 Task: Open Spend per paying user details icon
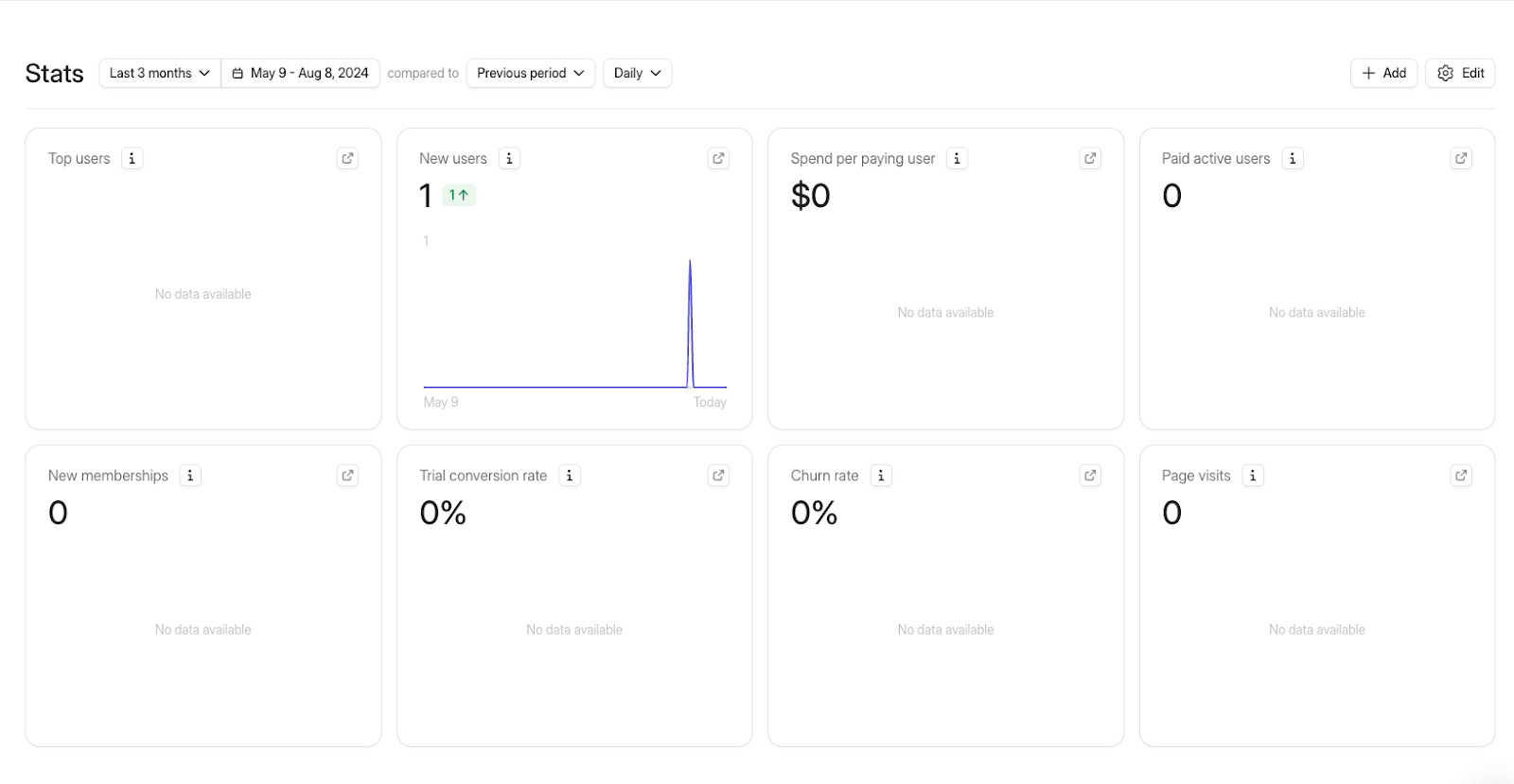click(x=1090, y=159)
